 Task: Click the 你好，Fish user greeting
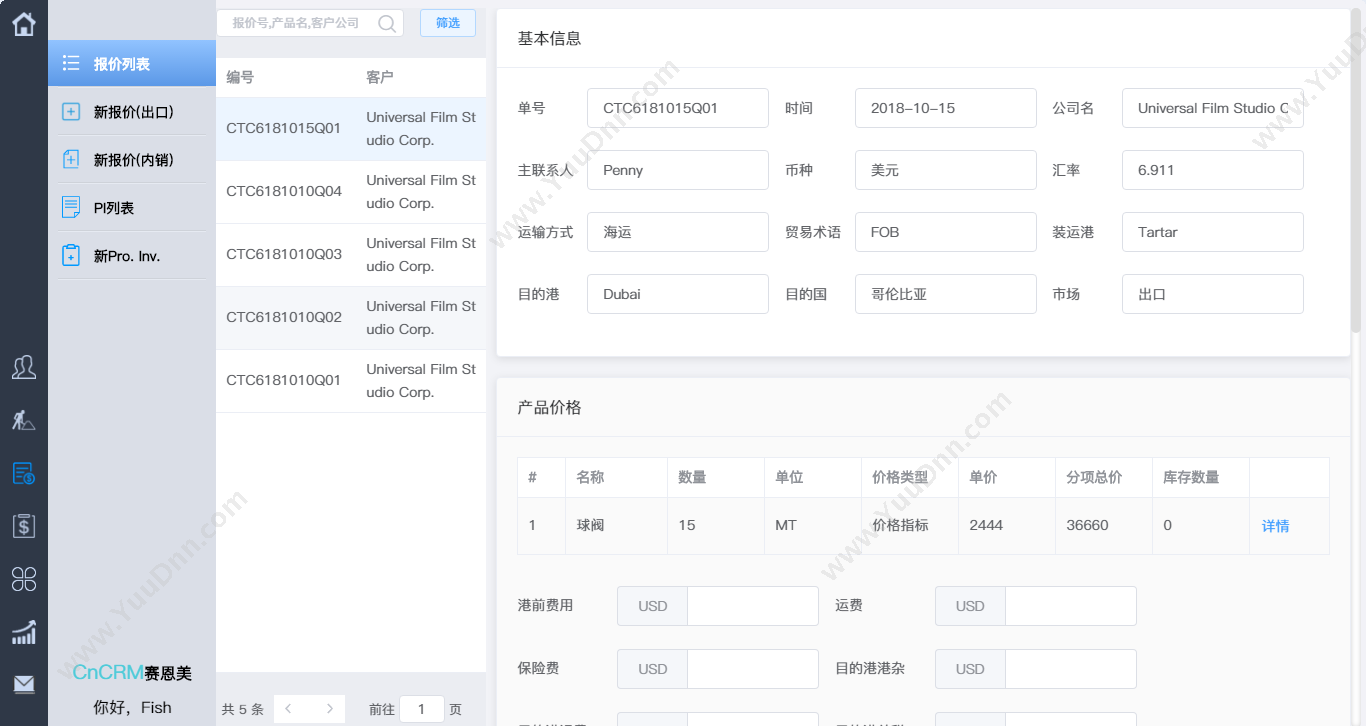click(x=132, y=707)
